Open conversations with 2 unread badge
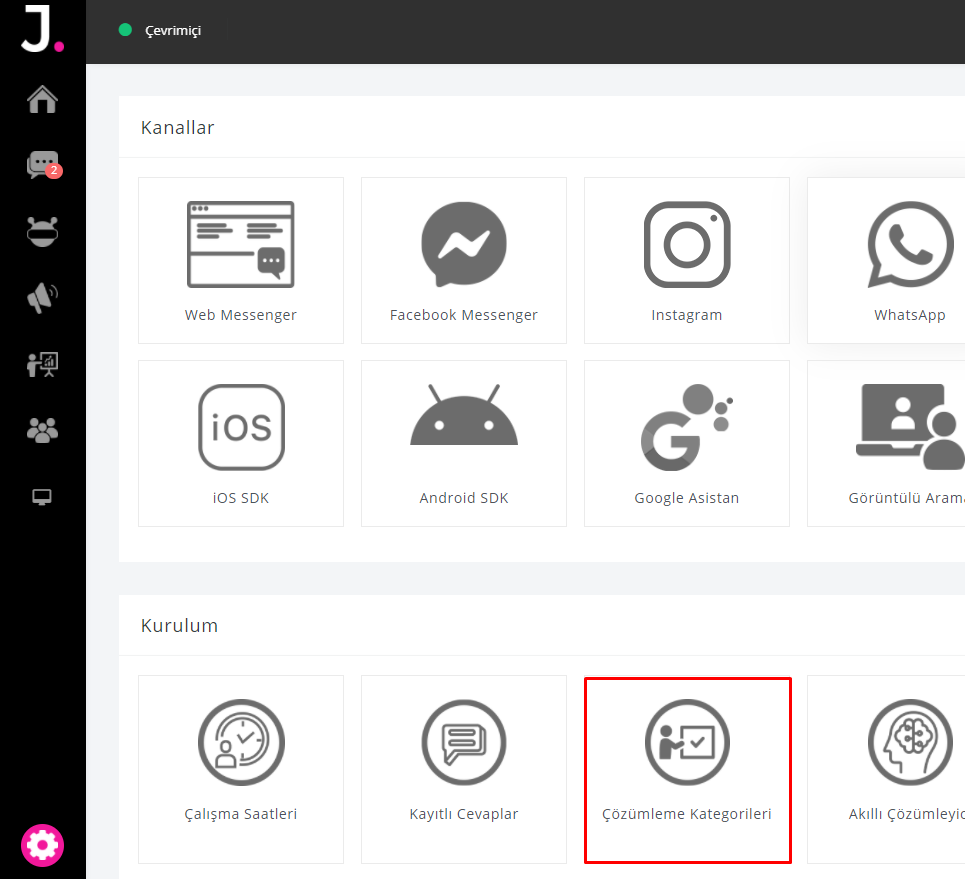 pos(44,165)
